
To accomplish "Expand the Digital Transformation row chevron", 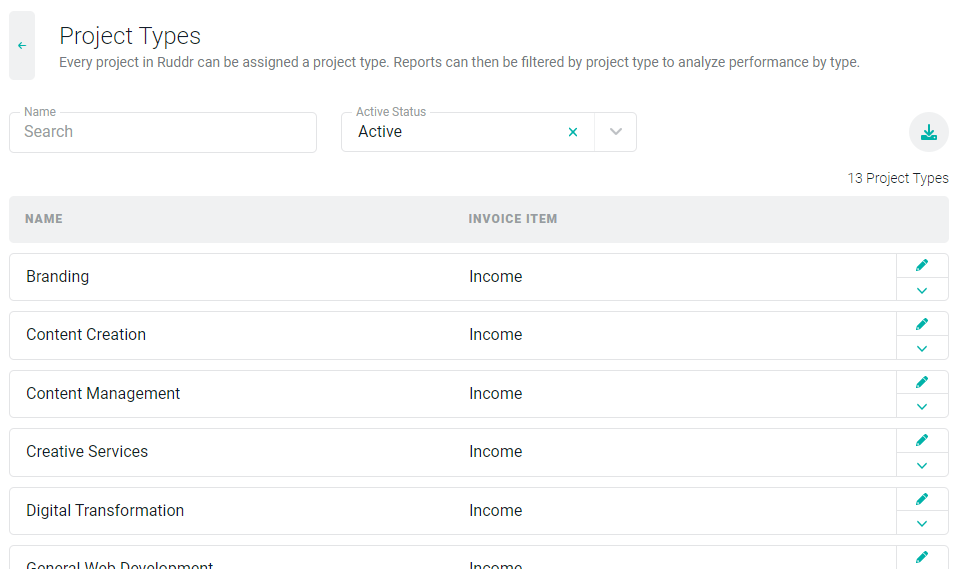I will tap(922, 523).
